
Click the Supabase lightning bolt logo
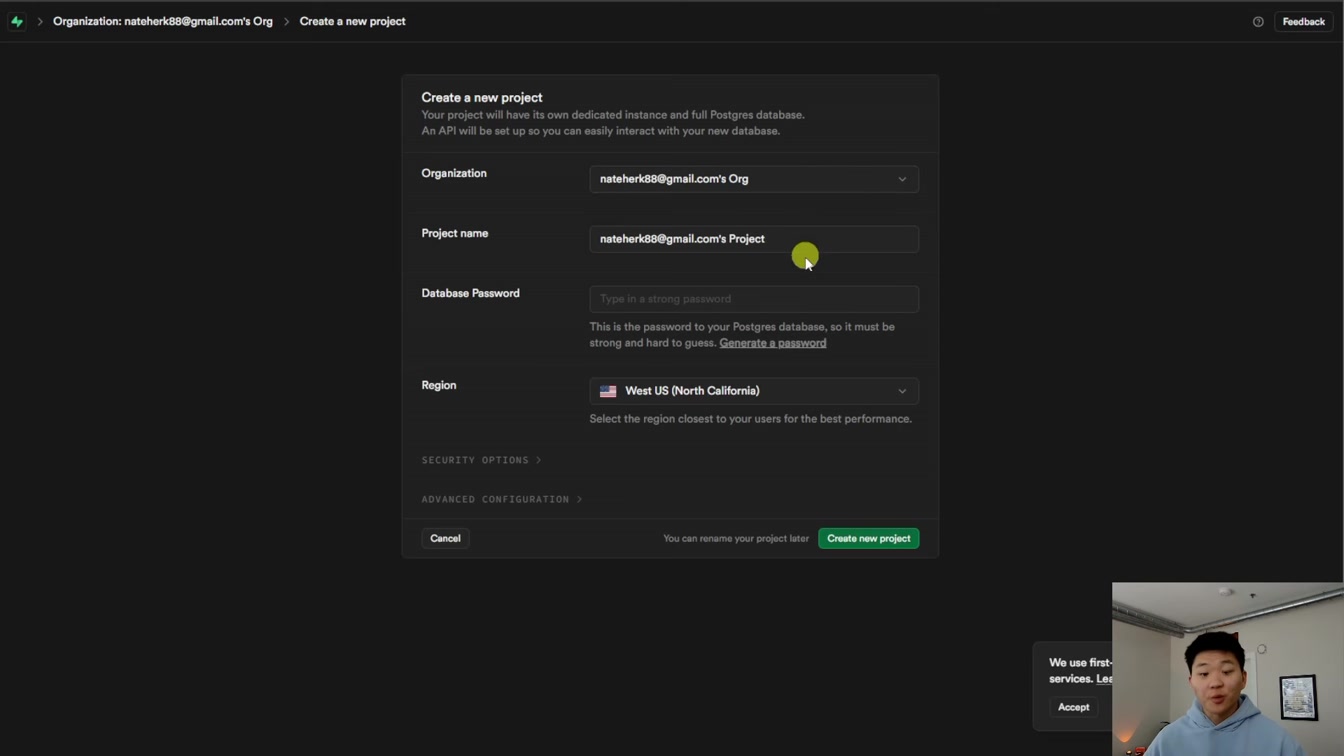tap(17, 21)
